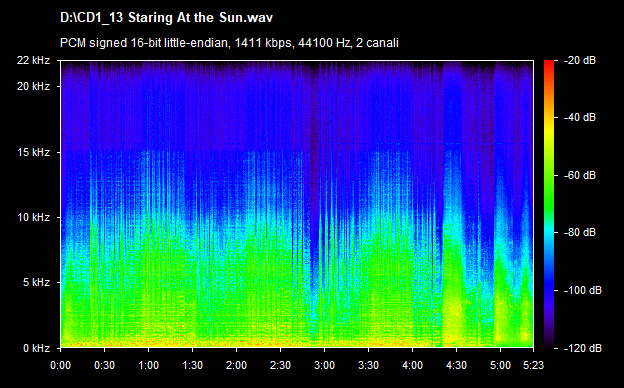Click the 5 kHz frequency axis label

coord(36,283)
